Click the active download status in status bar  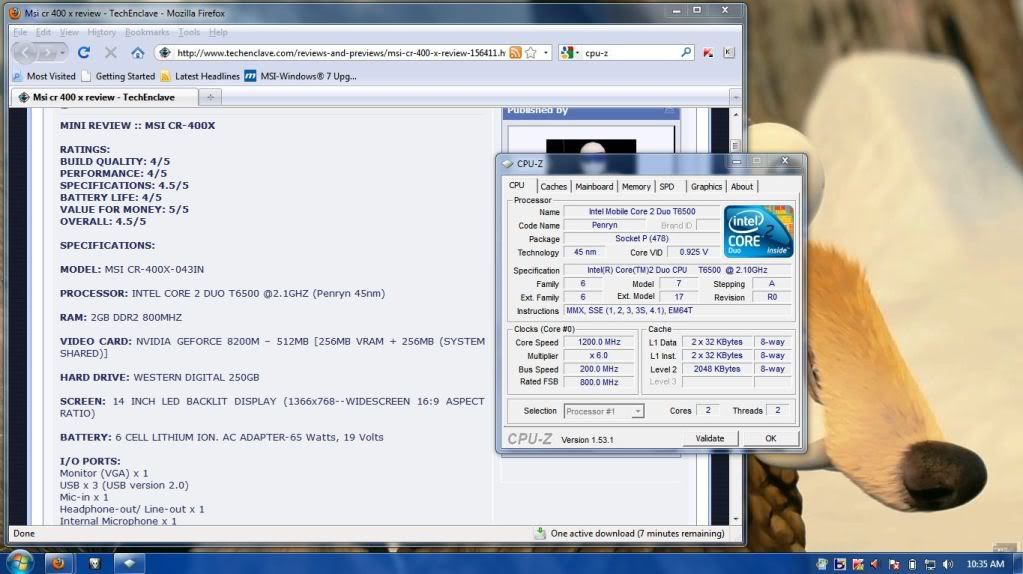click(x=630, y=534)
